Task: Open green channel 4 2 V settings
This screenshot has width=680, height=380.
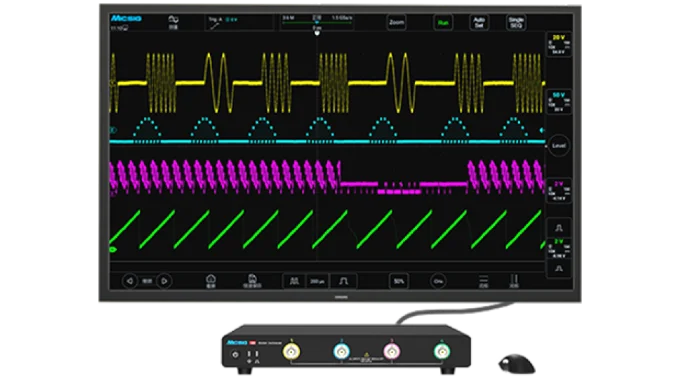Action: tap(558, 249)
